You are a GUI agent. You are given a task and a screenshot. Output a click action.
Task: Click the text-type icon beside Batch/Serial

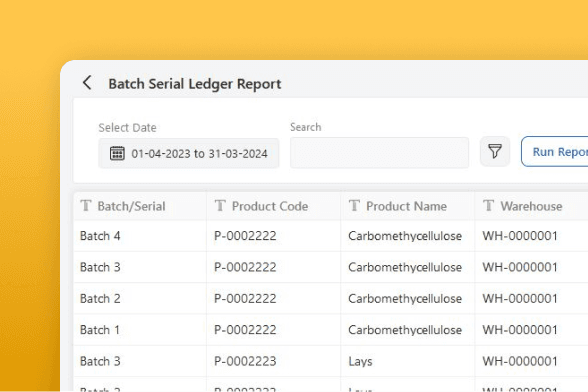click(x=86, y=206)
